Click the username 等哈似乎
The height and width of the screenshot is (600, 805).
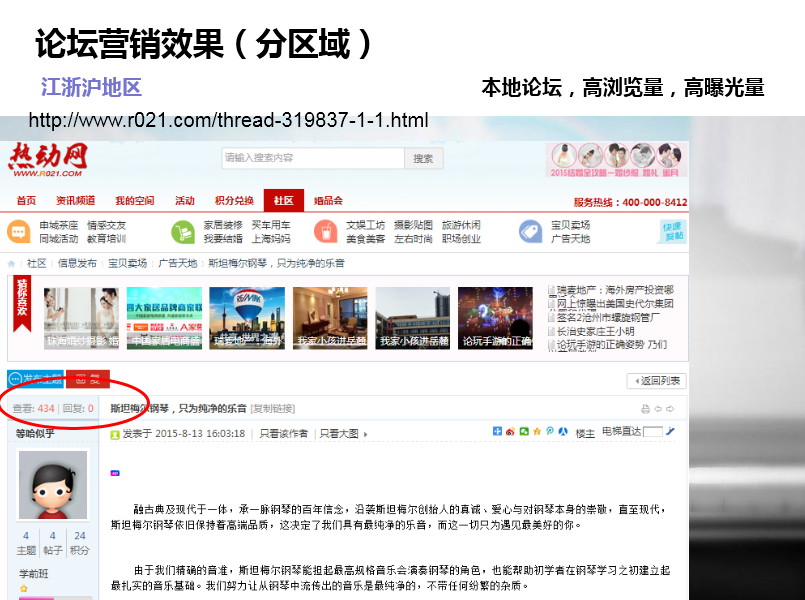coord(35,434)
